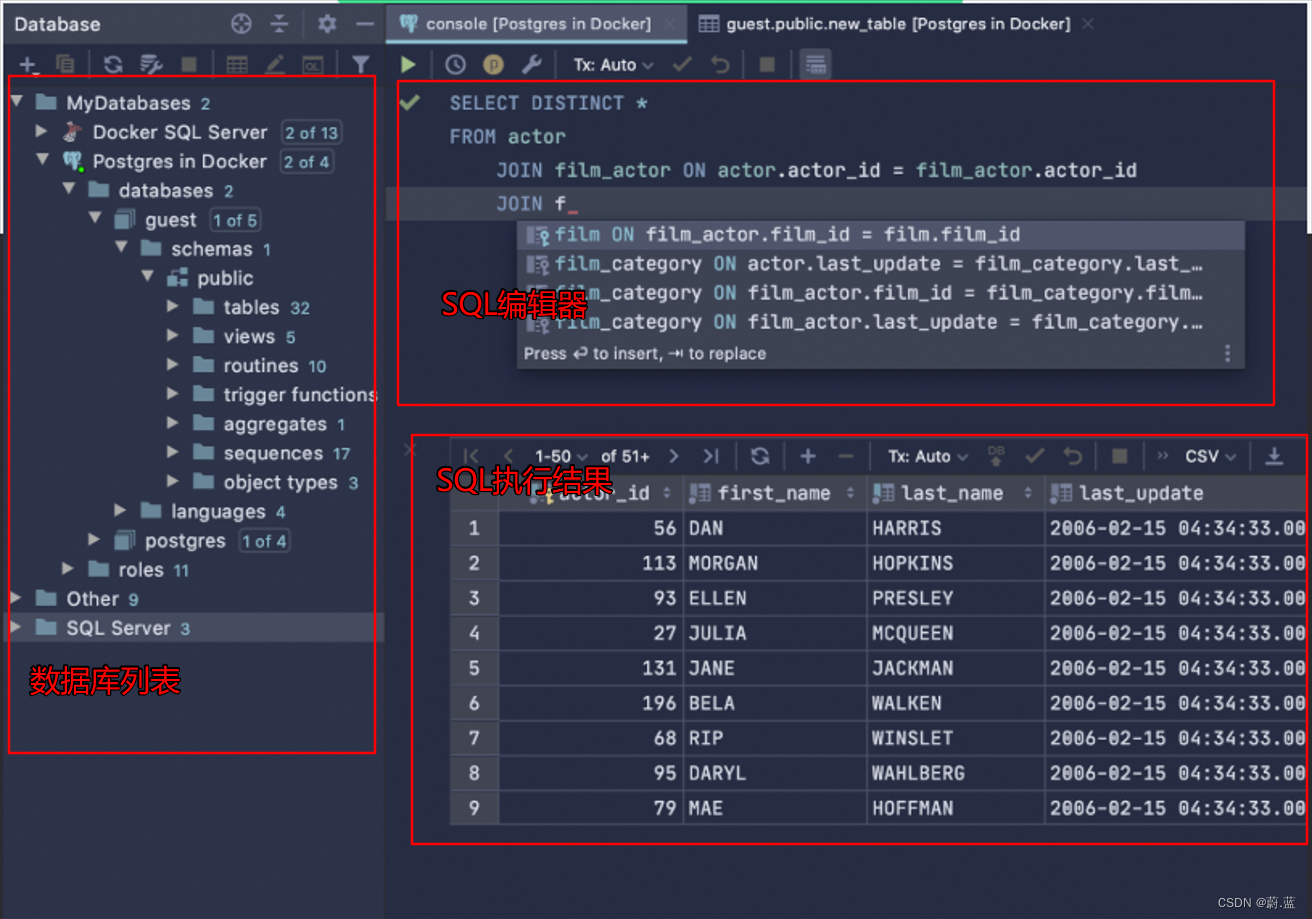The height and width of the screenshot is (919, 1312).
Task: Submit changes DB upload icon in results toolbar
Action: pyautogui.click(x=996, y=456)
